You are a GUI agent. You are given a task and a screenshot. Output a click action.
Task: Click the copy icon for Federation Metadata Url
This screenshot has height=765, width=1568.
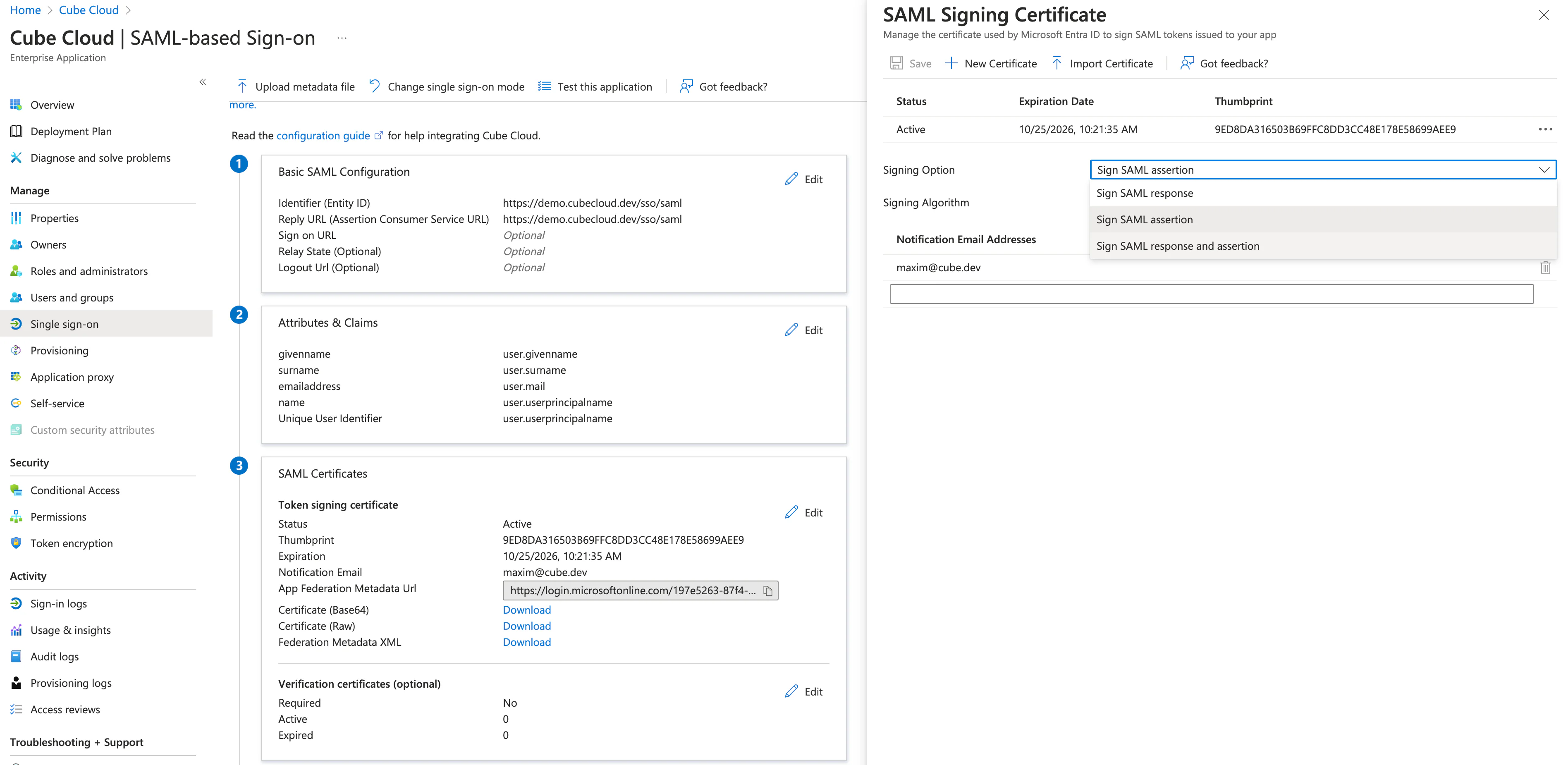[x=767, y=591]
